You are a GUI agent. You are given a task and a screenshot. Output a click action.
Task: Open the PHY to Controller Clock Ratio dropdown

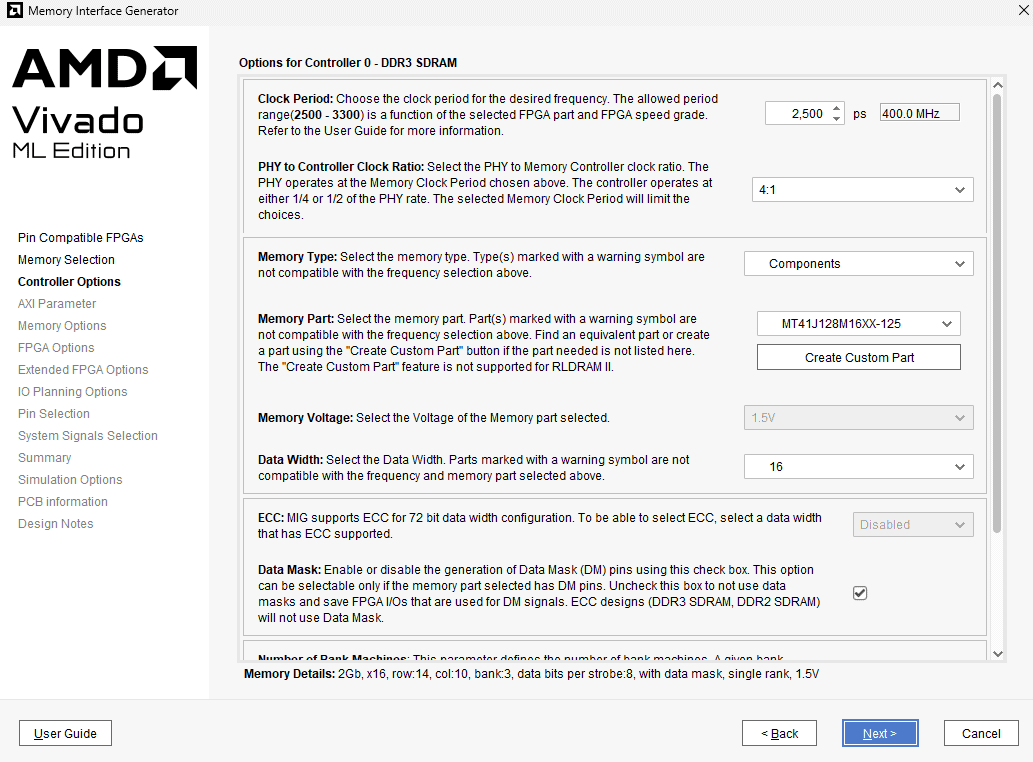point(862,189)
